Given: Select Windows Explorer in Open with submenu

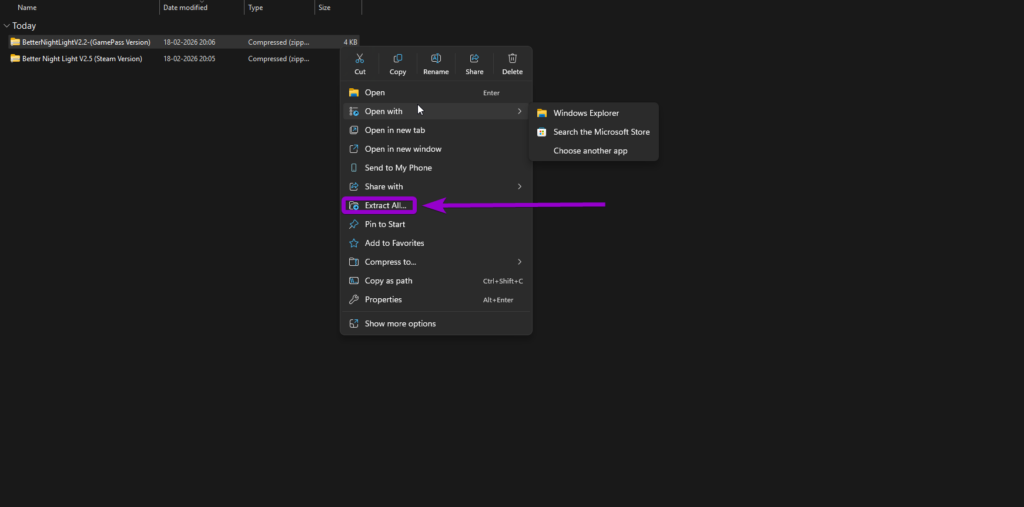Looking at the screenshot, I should tap(585, 113).
